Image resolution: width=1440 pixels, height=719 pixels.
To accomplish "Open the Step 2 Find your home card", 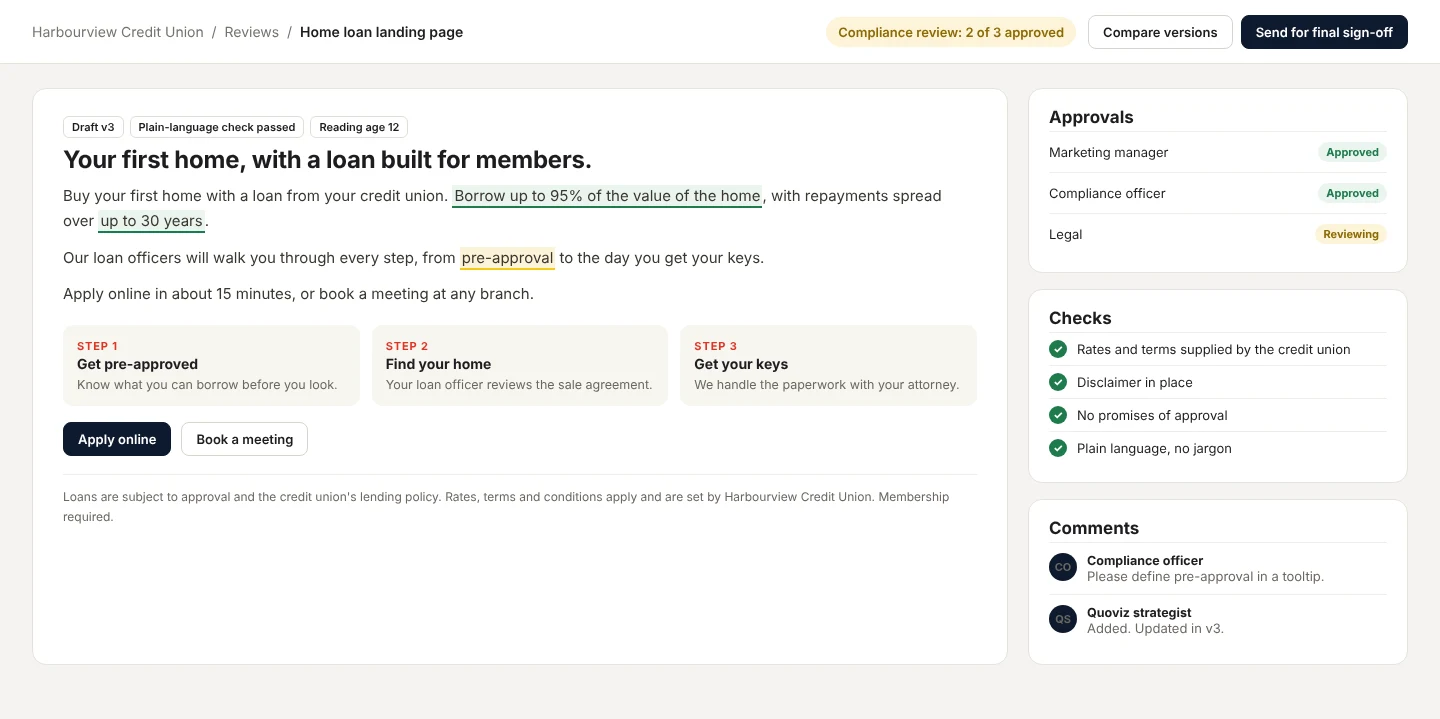I will click(x=519, y=365).
